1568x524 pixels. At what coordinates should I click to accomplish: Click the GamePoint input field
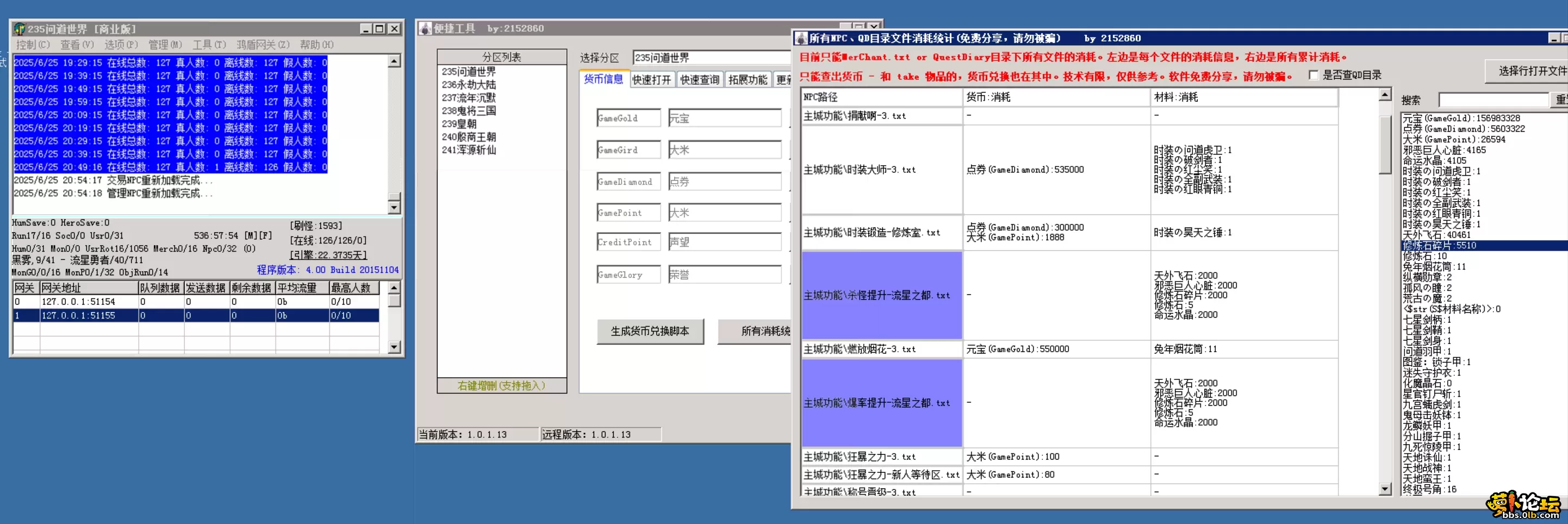point(628,213)
